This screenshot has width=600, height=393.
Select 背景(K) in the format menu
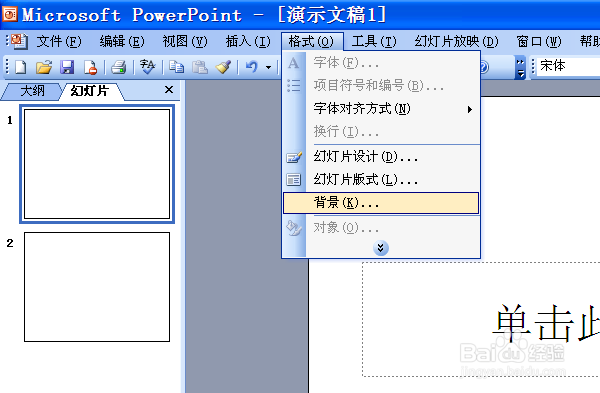tap(381, 203)
